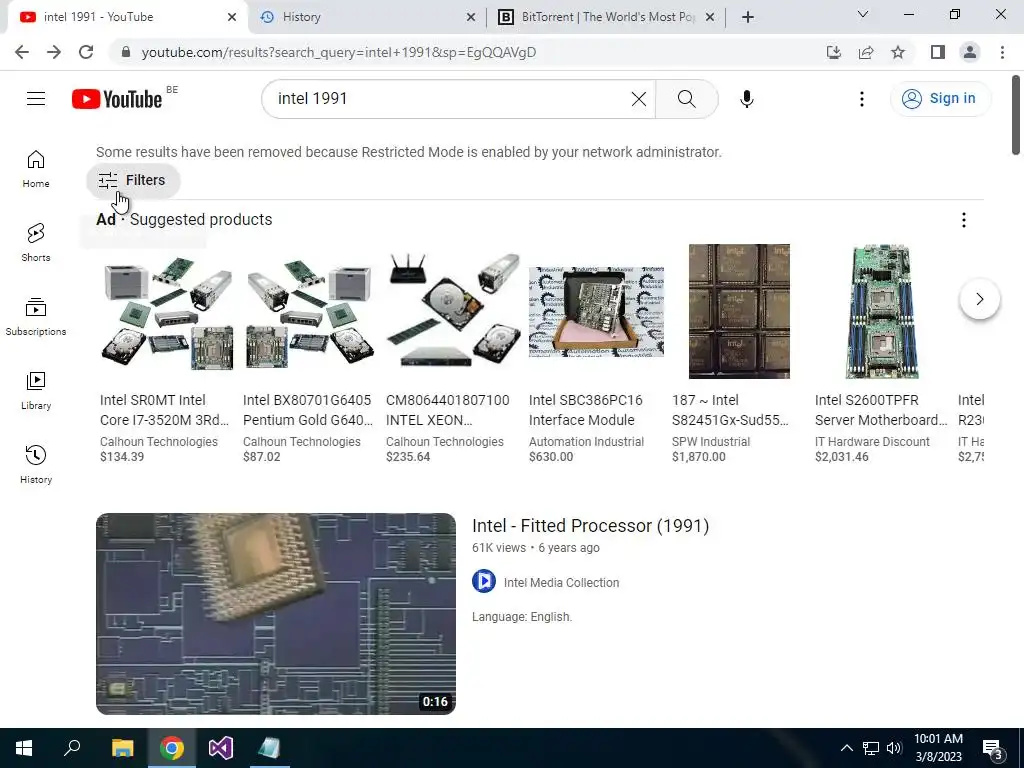Show next suggested products with arrow
The image size is (1024, 768).
(x=980, y=299)
